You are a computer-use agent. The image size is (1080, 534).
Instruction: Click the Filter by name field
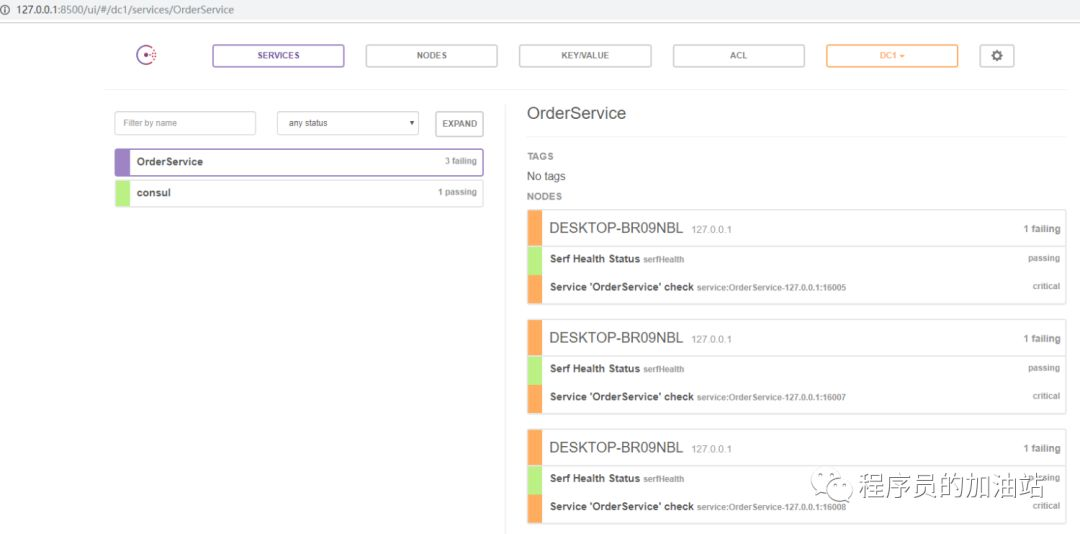[185, 123]
